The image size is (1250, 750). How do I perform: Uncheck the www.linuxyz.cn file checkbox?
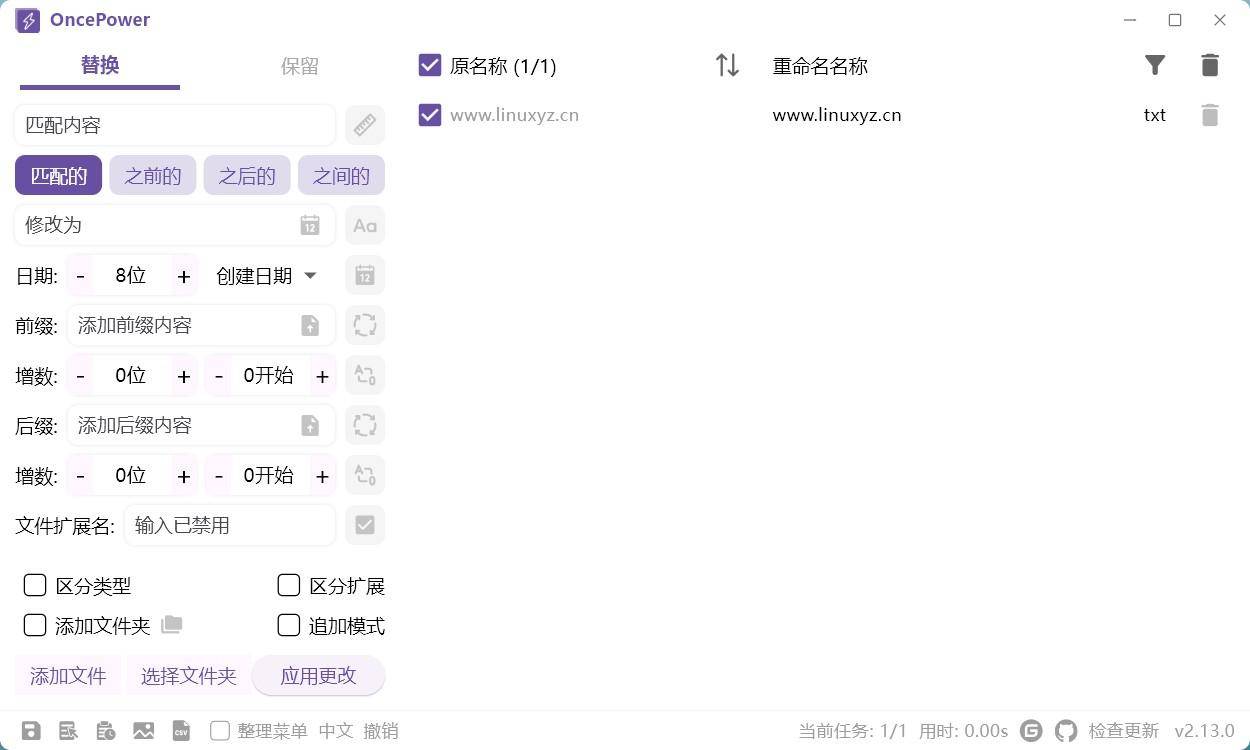(x=430, y=115)
